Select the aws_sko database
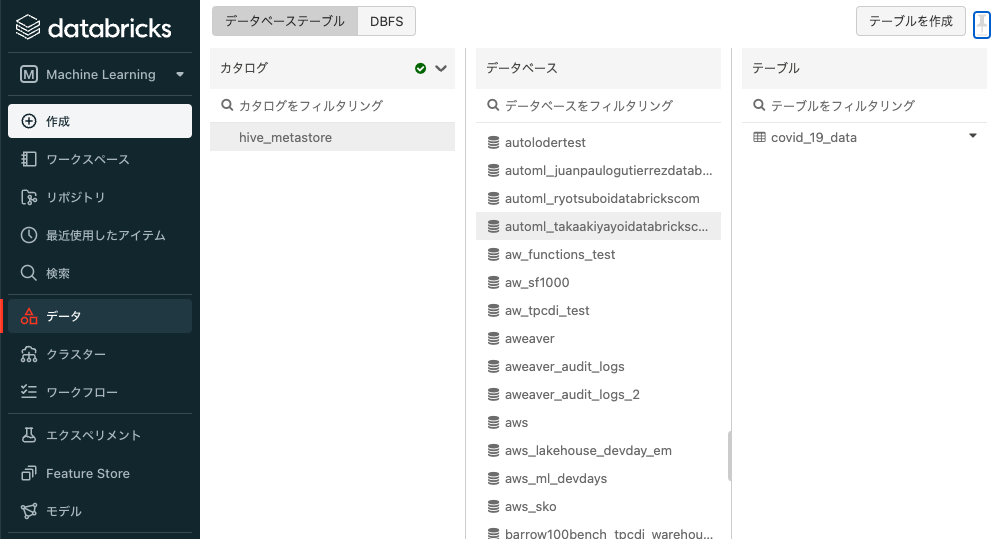This screenshot has width=994, height=539. pos(598,506)
